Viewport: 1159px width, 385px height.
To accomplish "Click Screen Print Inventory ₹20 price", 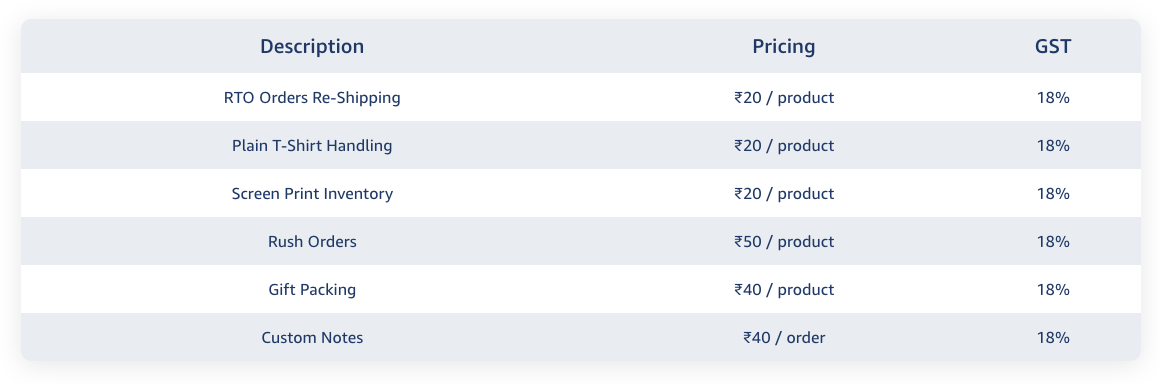I will [x=784, y=194].
